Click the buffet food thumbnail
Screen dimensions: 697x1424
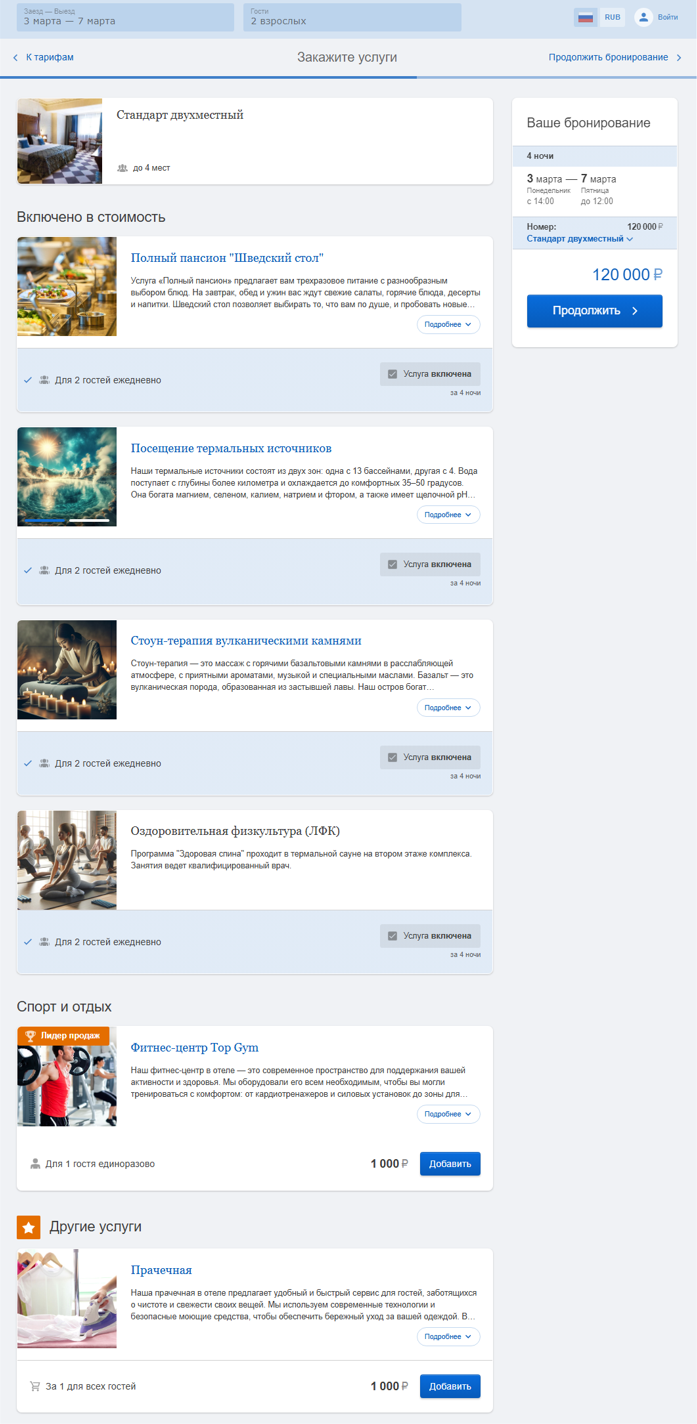coord(67,286)
